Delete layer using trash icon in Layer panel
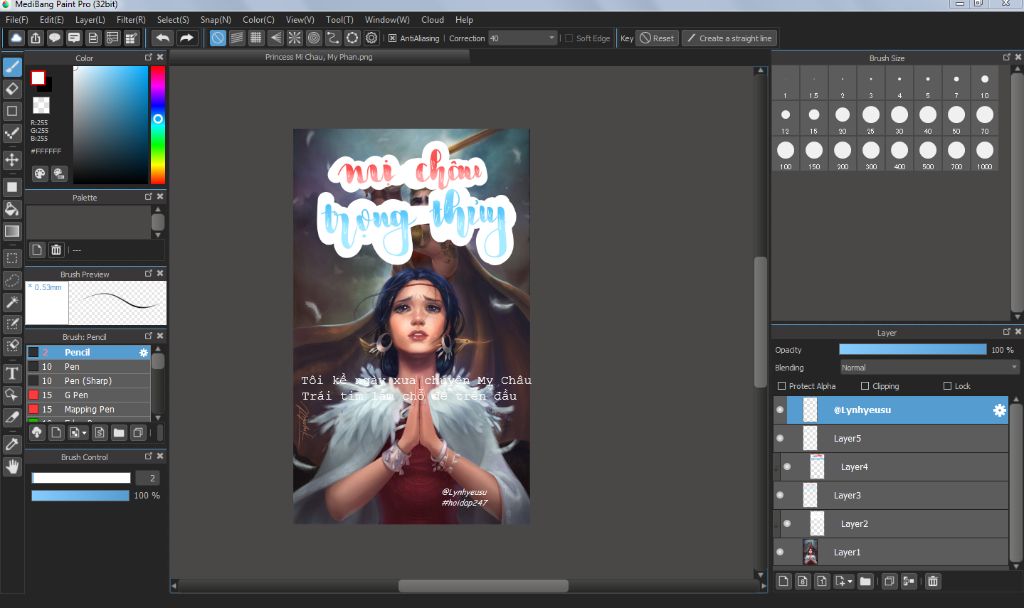 click(932, 581)
